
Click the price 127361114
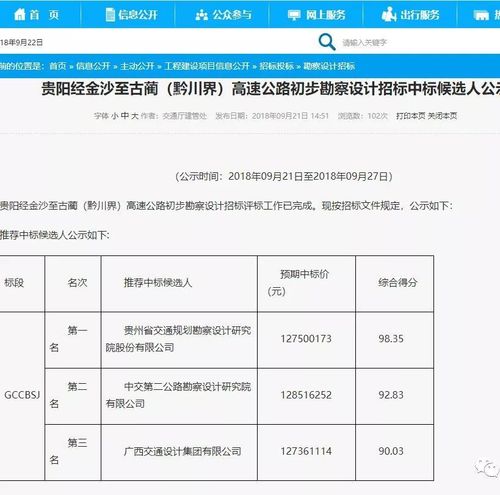coord(306,451)
